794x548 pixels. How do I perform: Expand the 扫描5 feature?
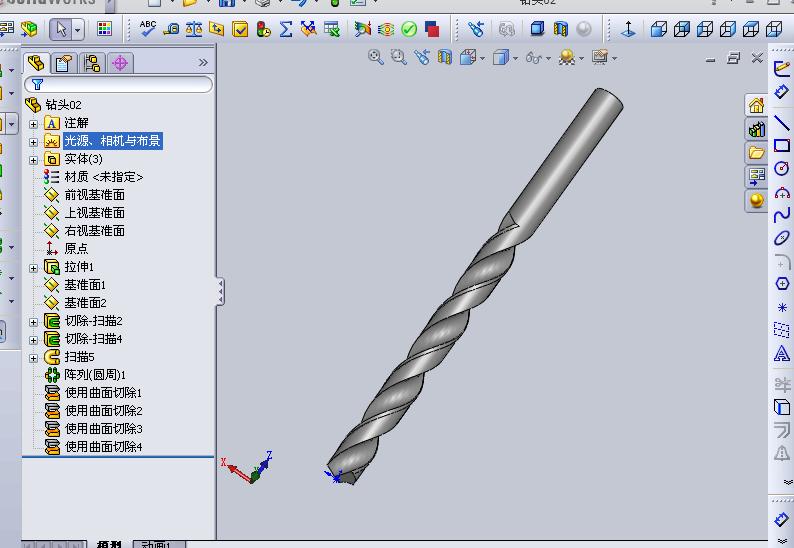pos(33,358)
